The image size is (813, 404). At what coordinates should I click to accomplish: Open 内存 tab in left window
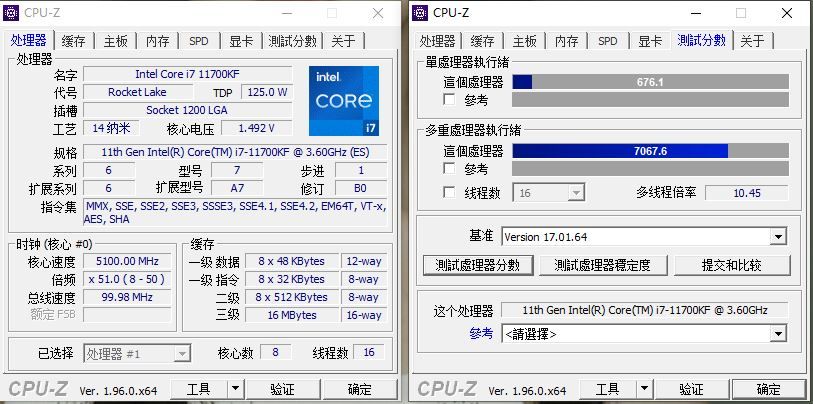[158, 41]
